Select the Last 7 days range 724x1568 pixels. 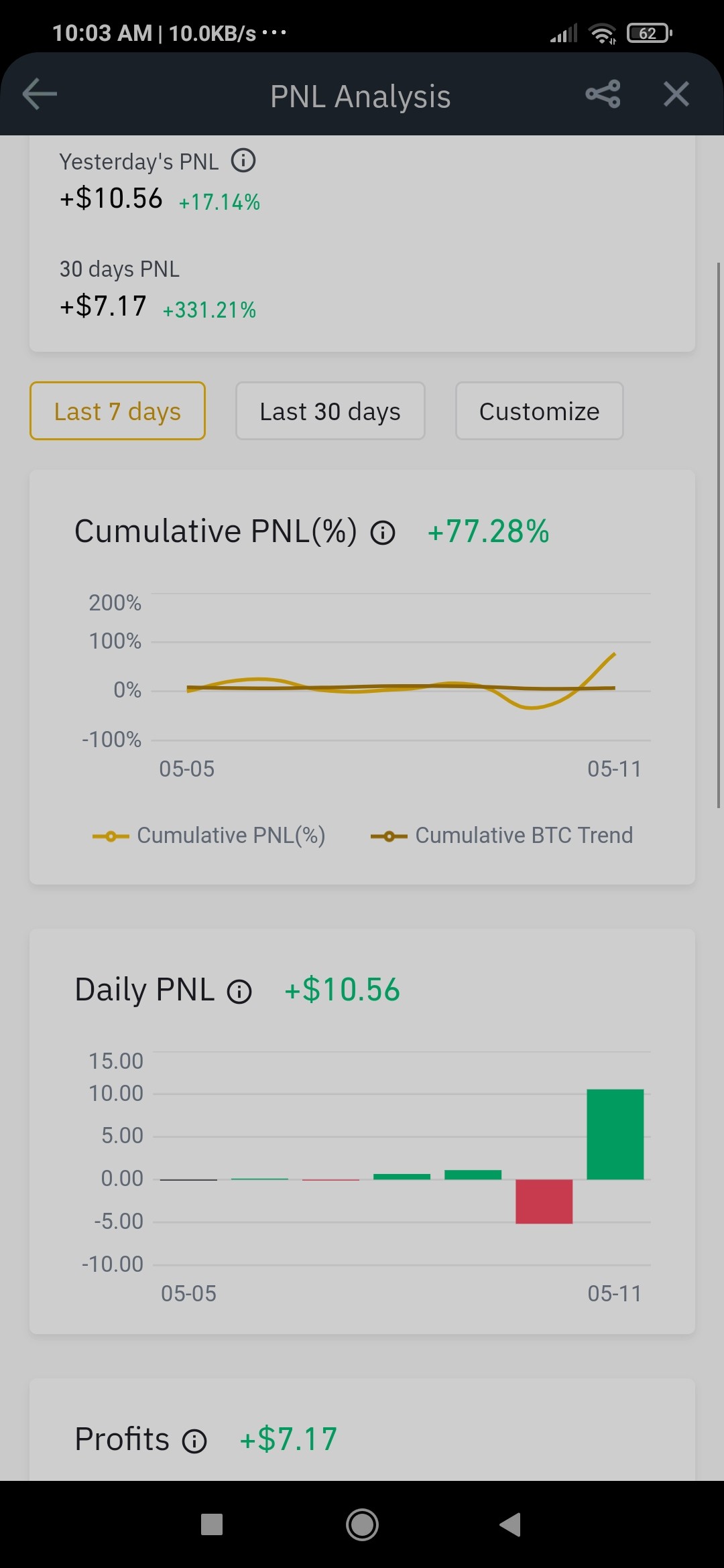tap(117, 411)
